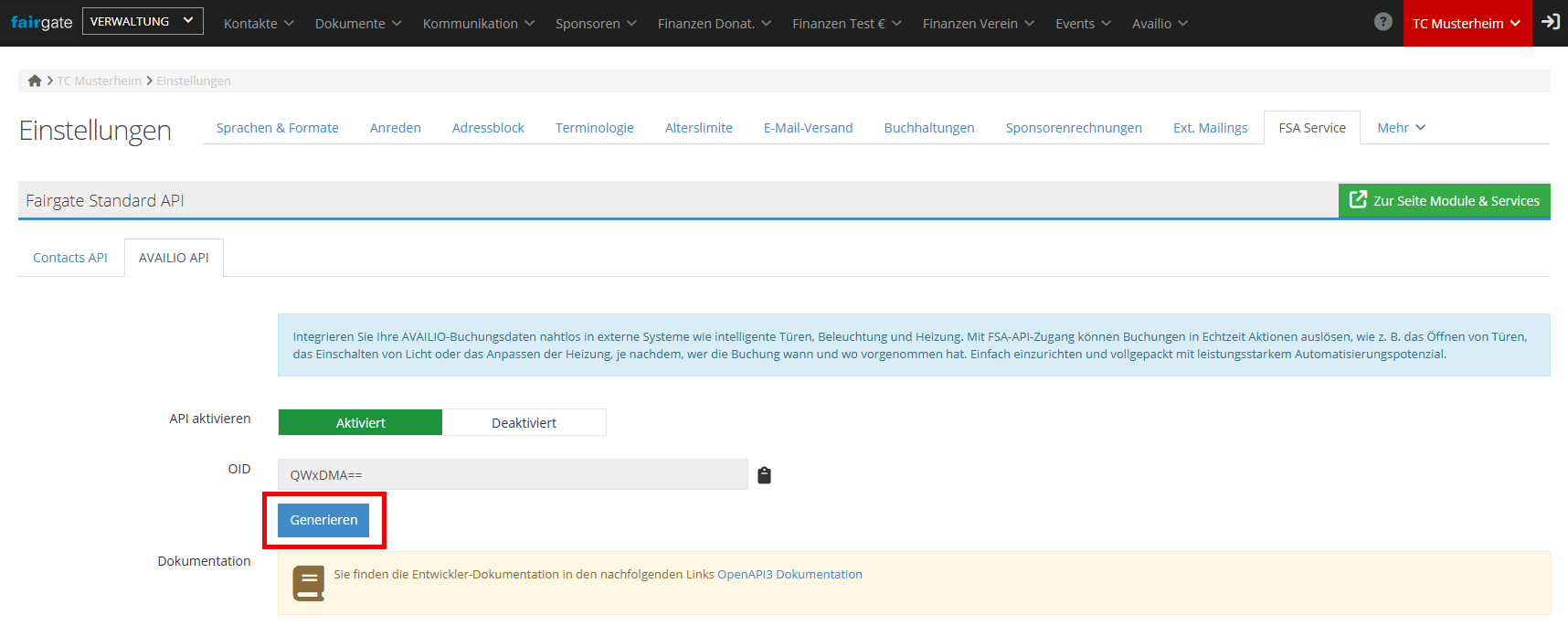The width and height of the screenshot is (1568, 626).
Task: Click TC Musterheim breadcrumb link
Action: pyautogui.click(x=99, y=80)
